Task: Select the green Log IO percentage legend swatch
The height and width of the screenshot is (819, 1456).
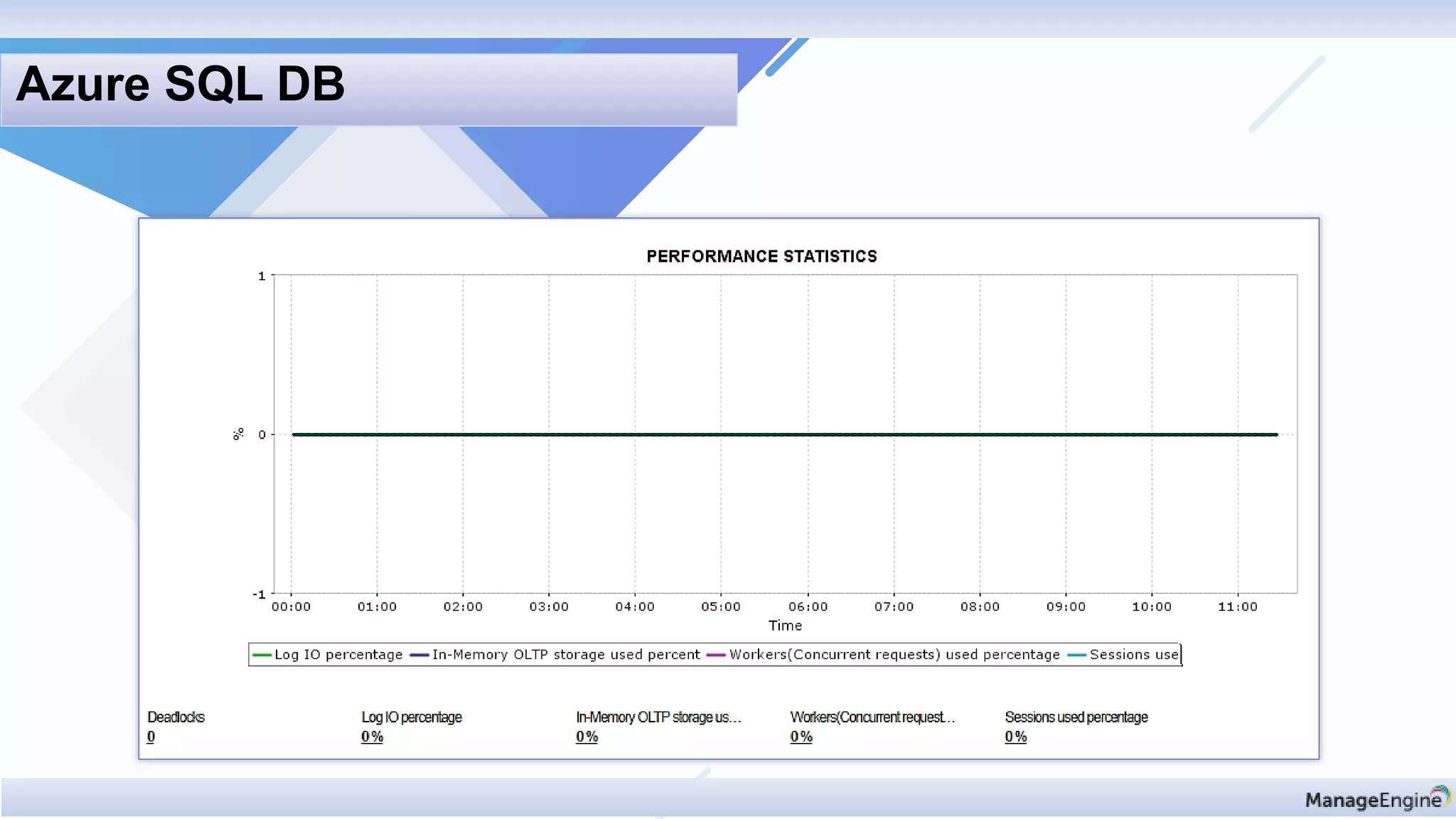Action: [262, 655]
